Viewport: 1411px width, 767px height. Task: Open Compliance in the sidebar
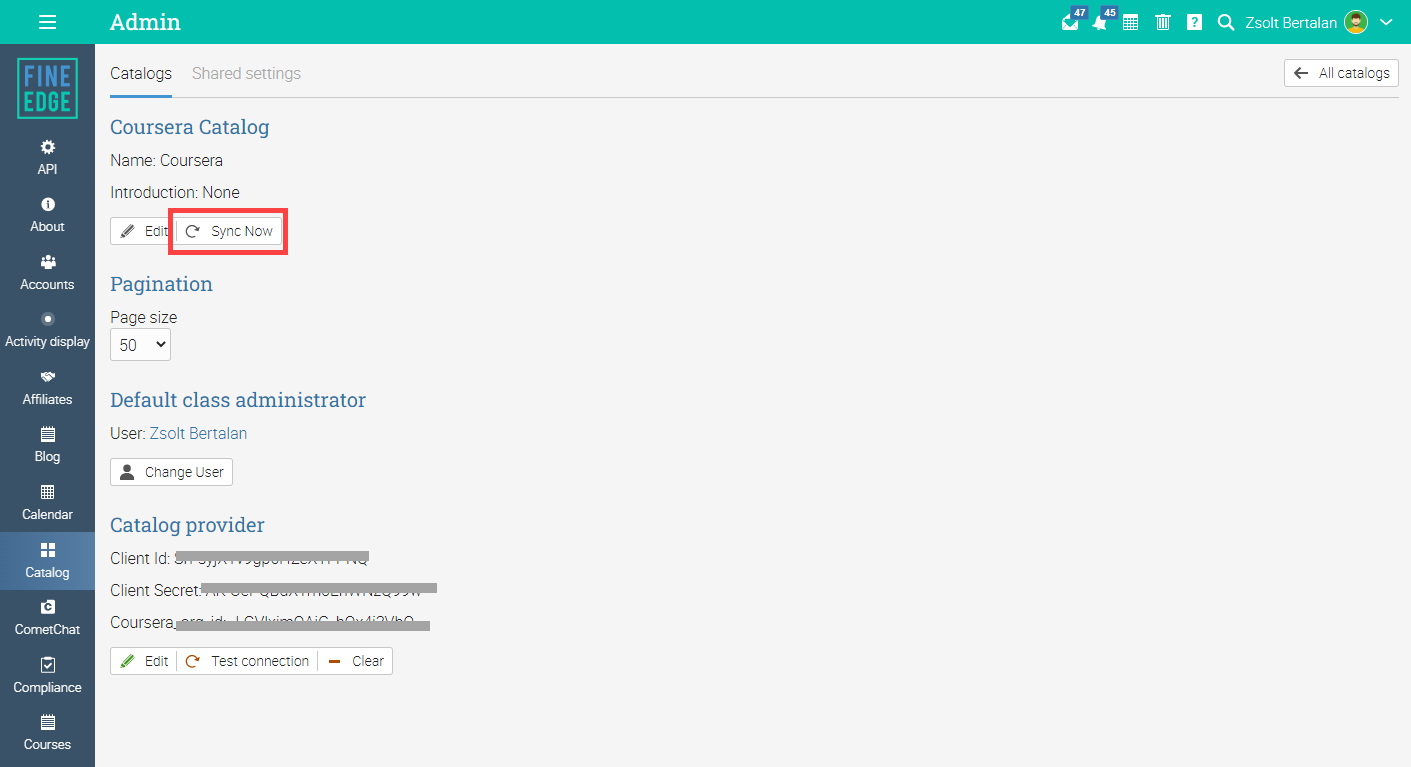pyautogui.click(x=47, y=675)
